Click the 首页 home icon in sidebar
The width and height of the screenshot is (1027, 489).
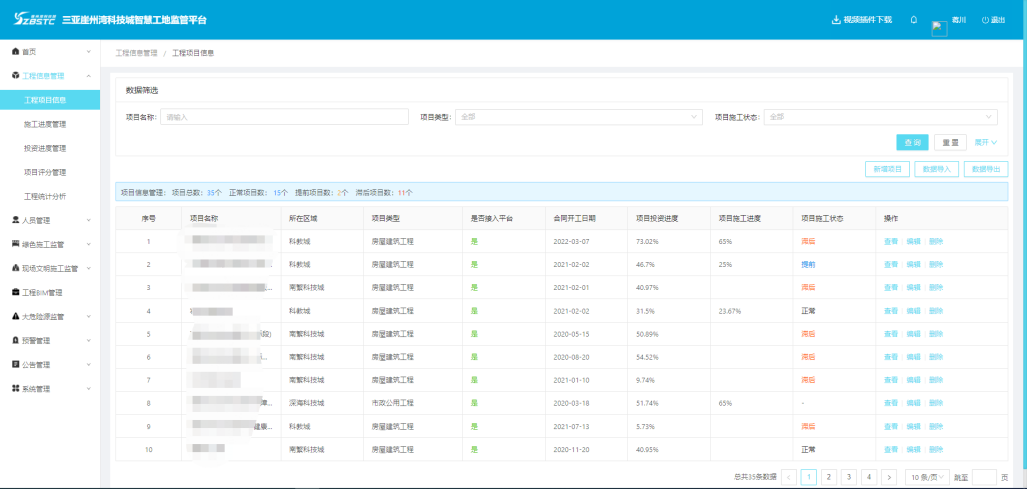click(15, 51)
